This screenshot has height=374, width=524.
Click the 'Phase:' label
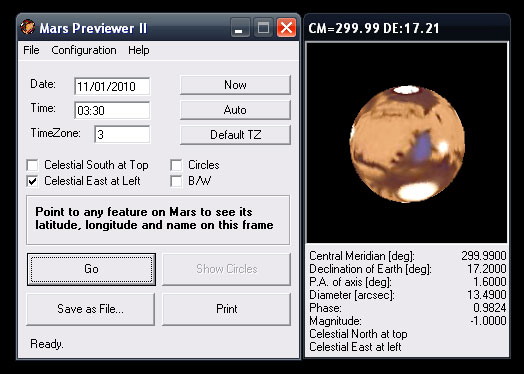[325, 308]
